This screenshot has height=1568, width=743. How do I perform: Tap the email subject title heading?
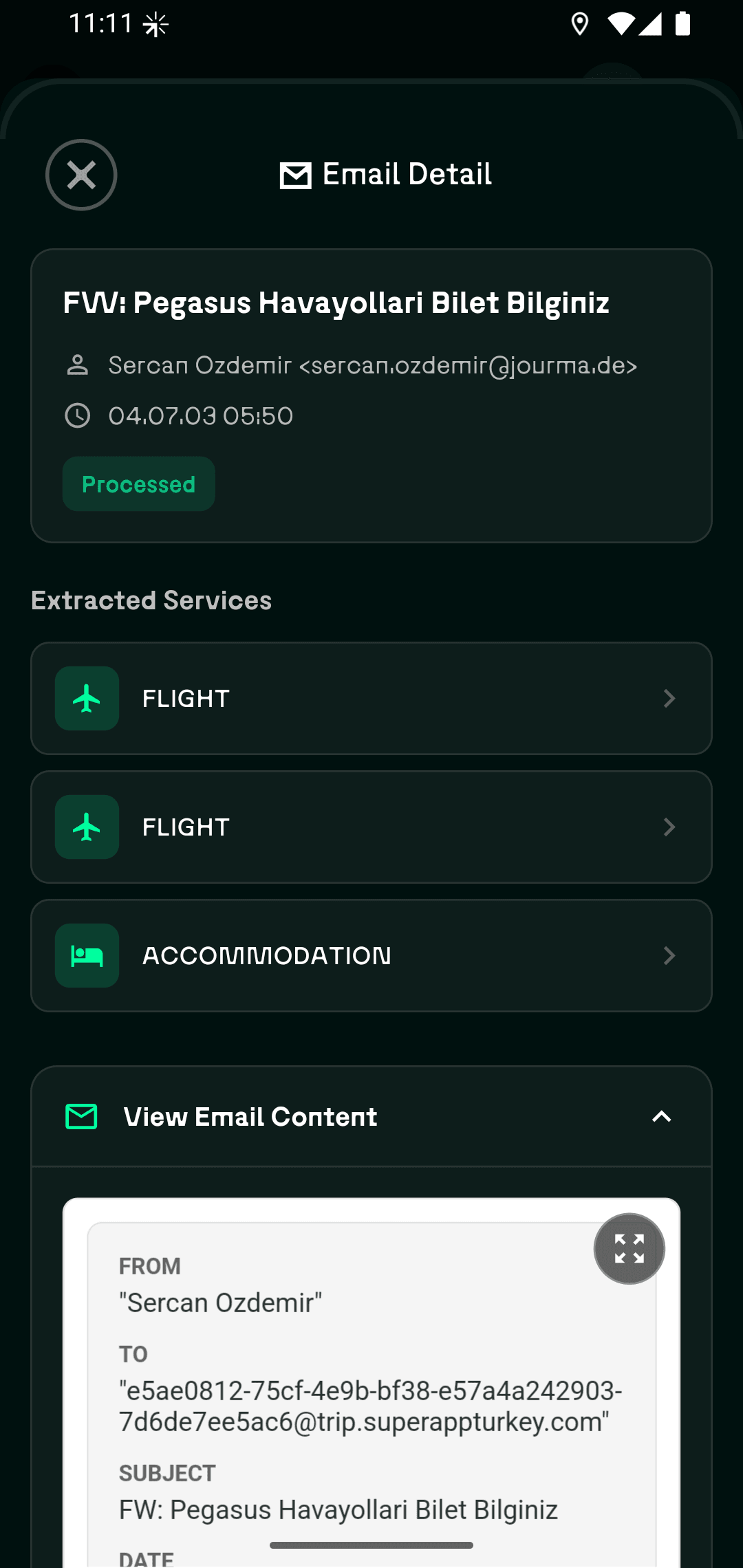tap(336, 303)
